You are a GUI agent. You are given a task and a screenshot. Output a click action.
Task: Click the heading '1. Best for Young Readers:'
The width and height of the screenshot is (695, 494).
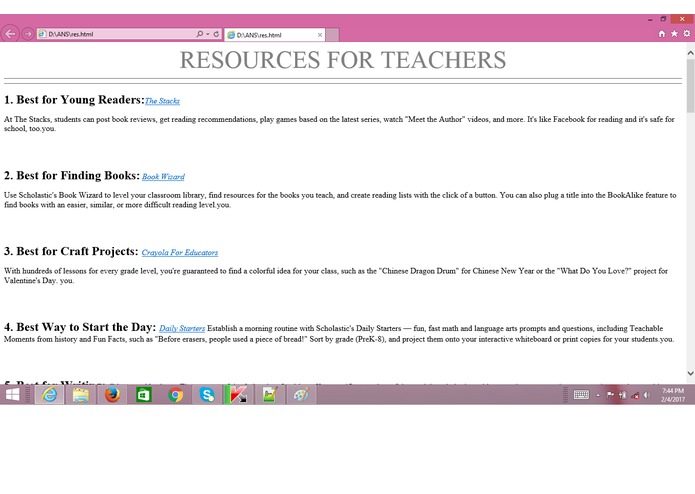74,100
